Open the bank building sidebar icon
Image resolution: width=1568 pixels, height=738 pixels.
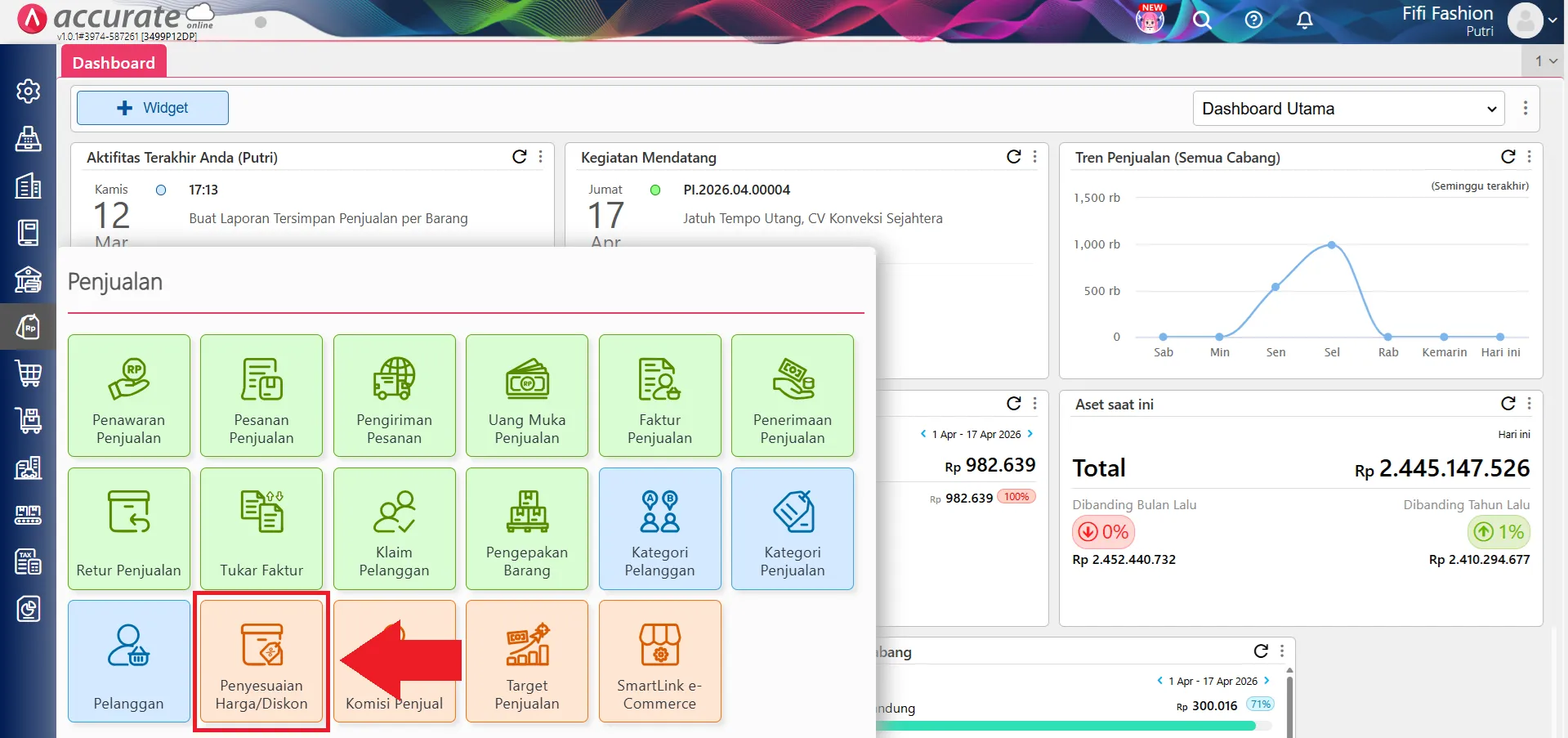point(28,280)
